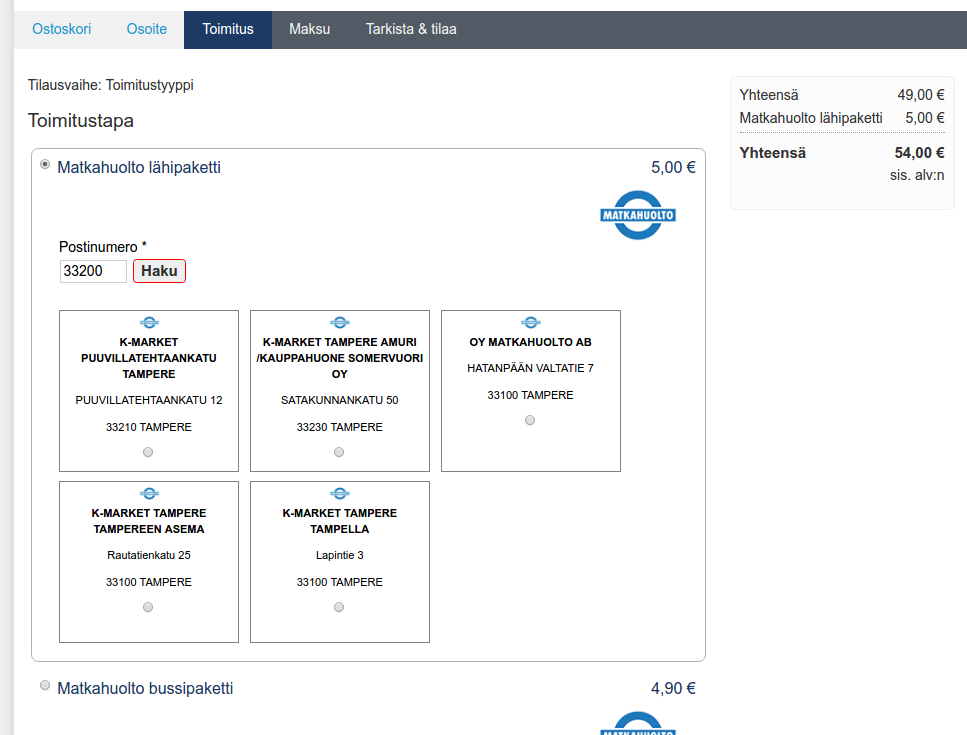Viewport: 967px width, 735px height.
Task: Select K-Market Puuvillatehtaankatu pickup point radio
Action: (148, 452)
